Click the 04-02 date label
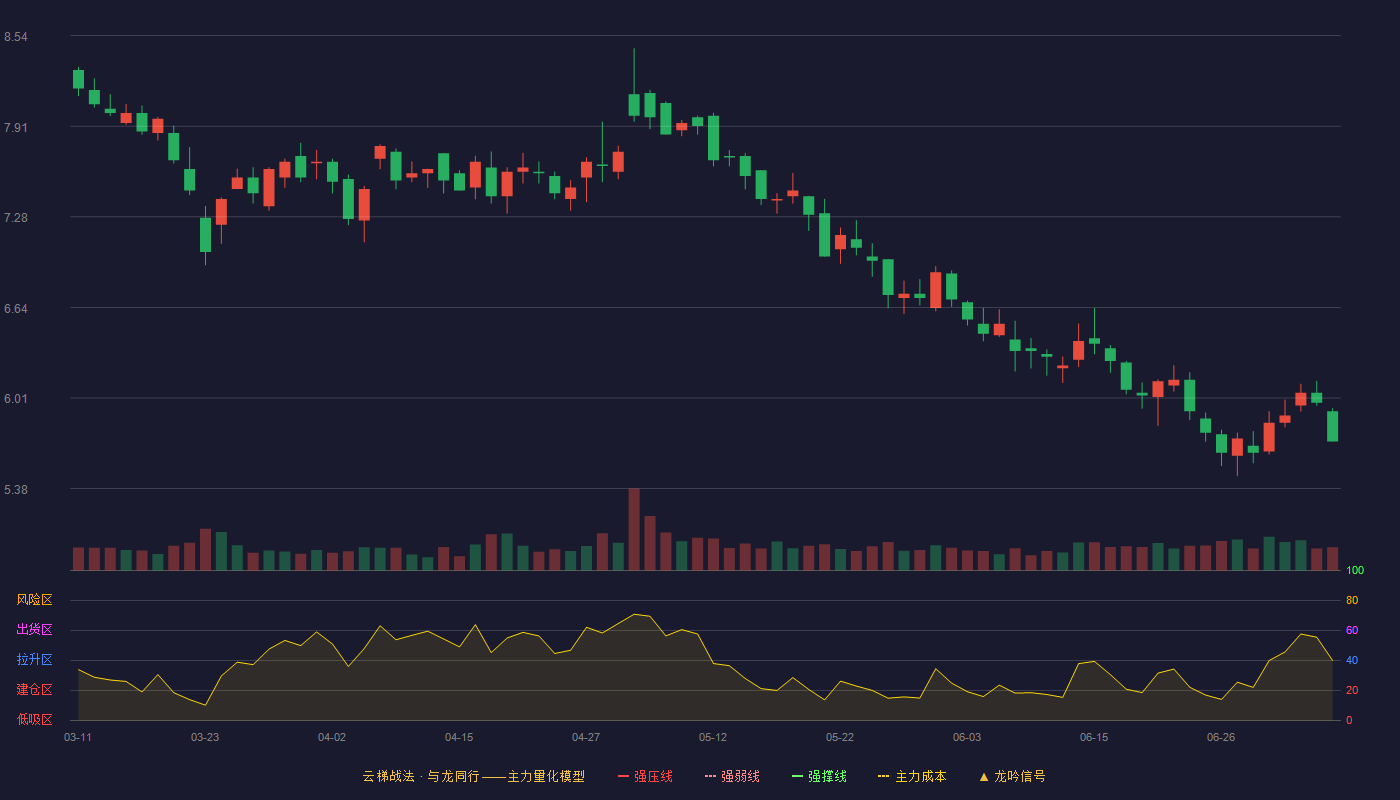The height and width of the screenshot is (800, 1400). click(x=332, y=737)
